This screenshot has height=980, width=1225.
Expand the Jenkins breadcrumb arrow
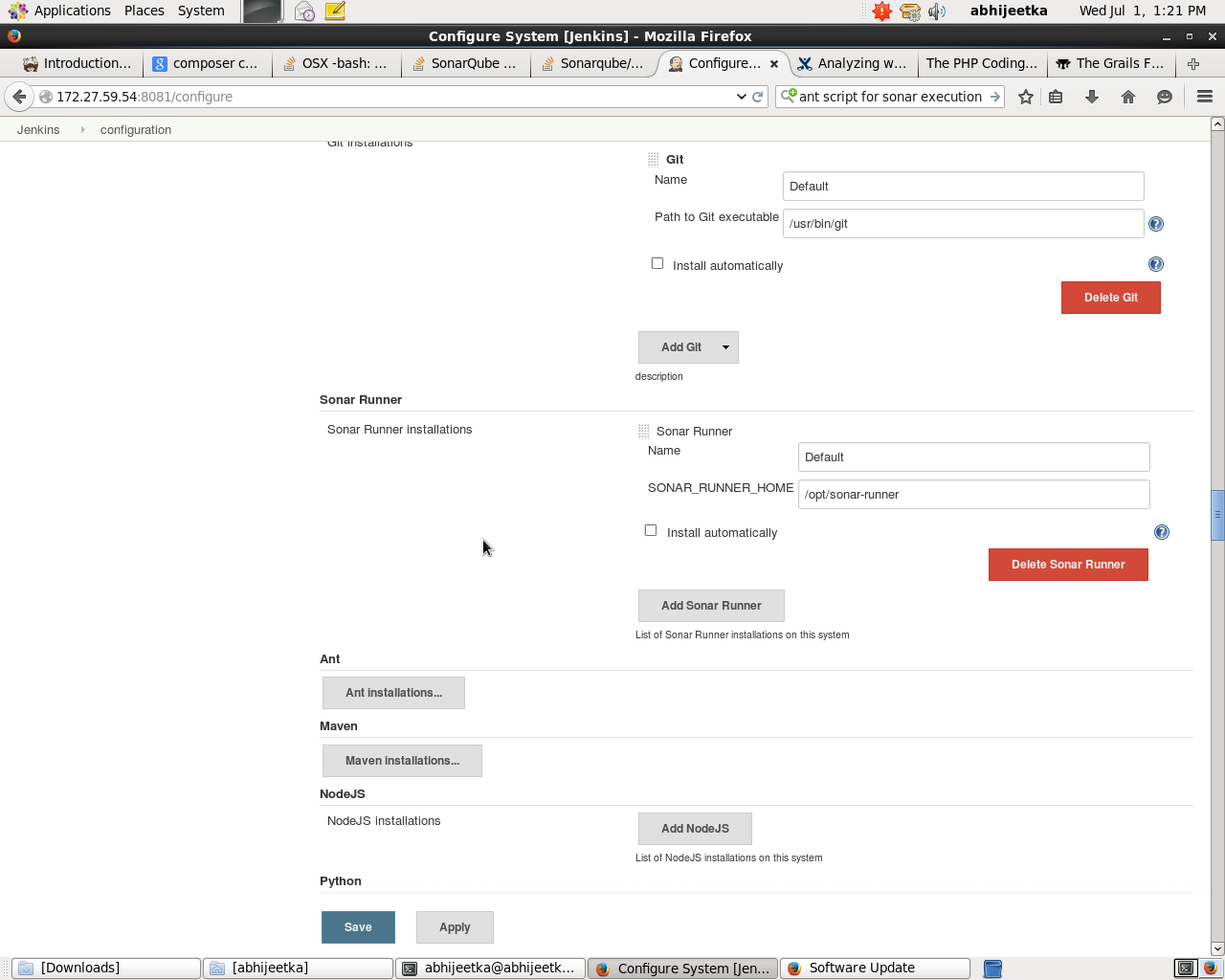pyautogui.click(x=82, y=130)
